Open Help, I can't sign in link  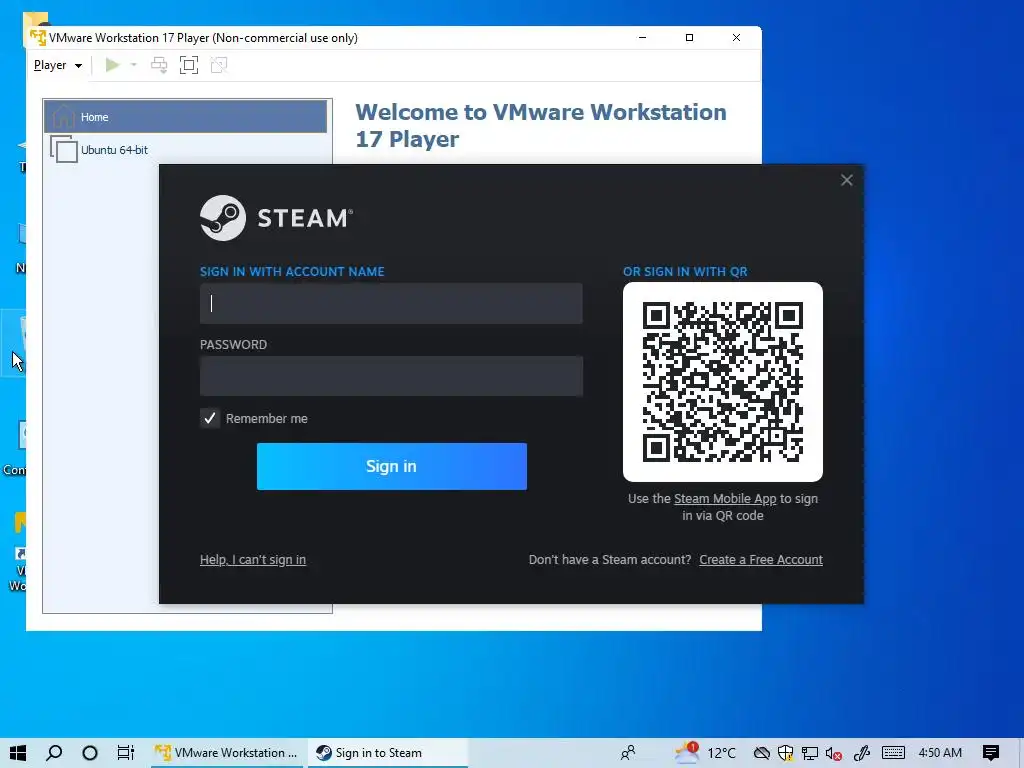253,560
